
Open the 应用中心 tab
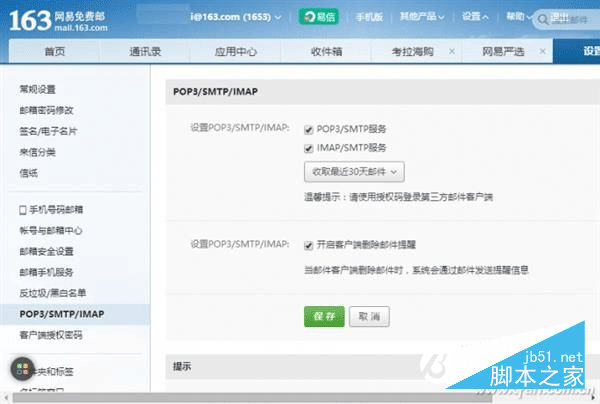235,51
